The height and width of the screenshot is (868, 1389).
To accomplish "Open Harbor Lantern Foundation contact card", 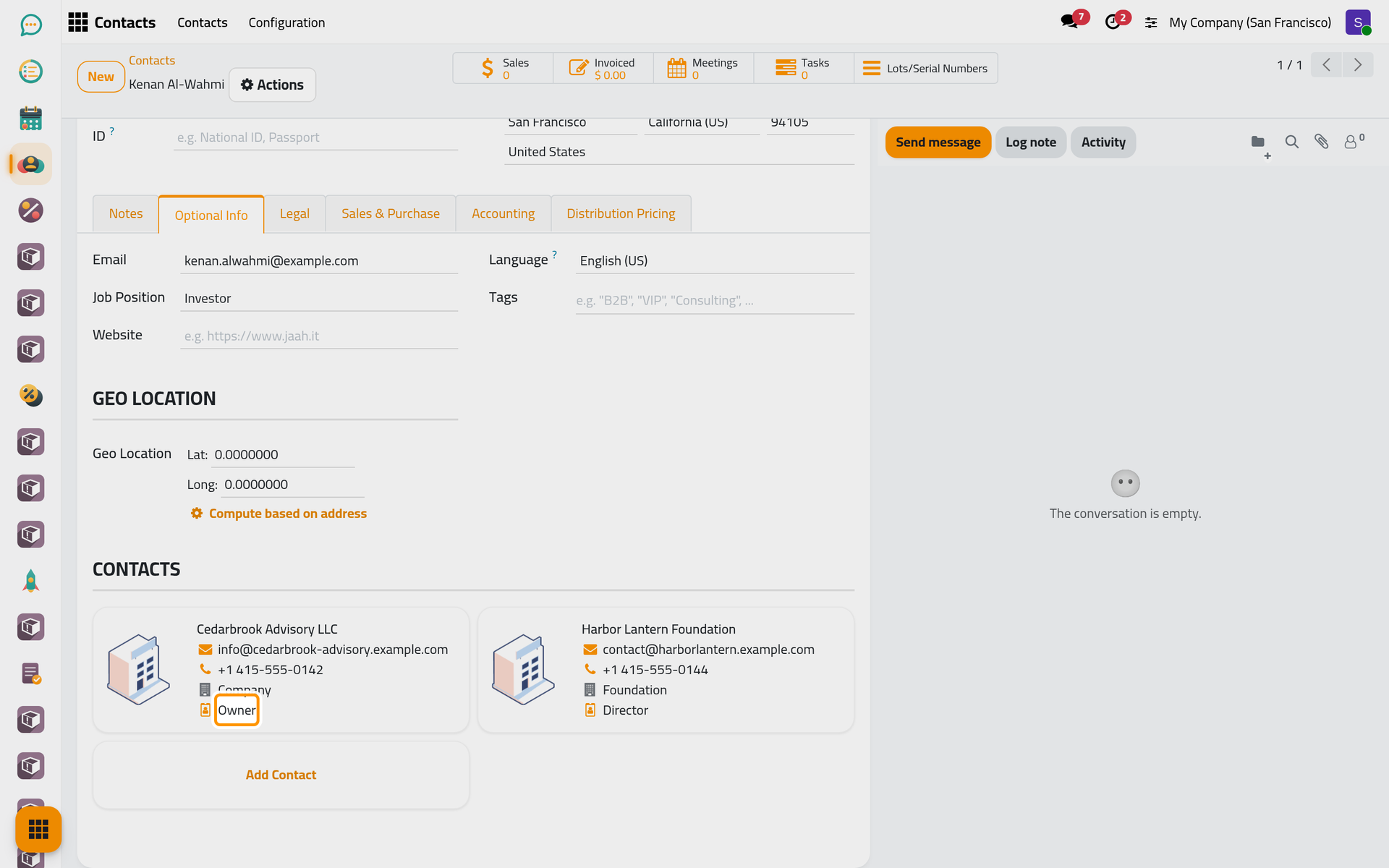I will [666, 670].
